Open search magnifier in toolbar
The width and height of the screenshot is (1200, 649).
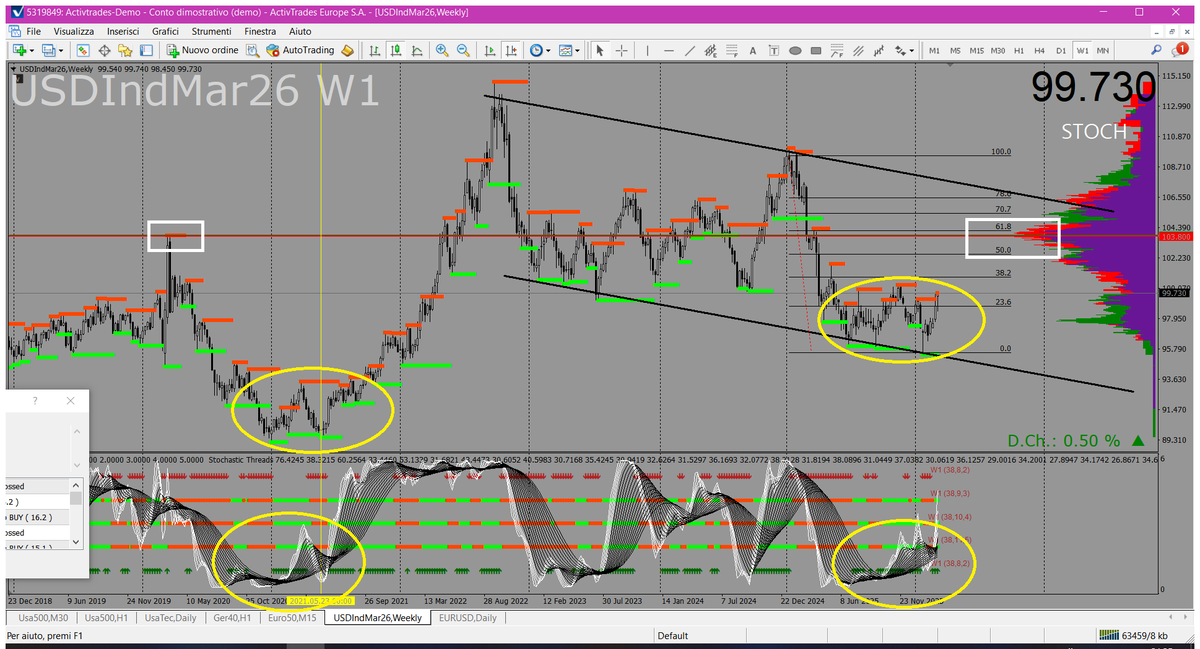pos(1156,49)
